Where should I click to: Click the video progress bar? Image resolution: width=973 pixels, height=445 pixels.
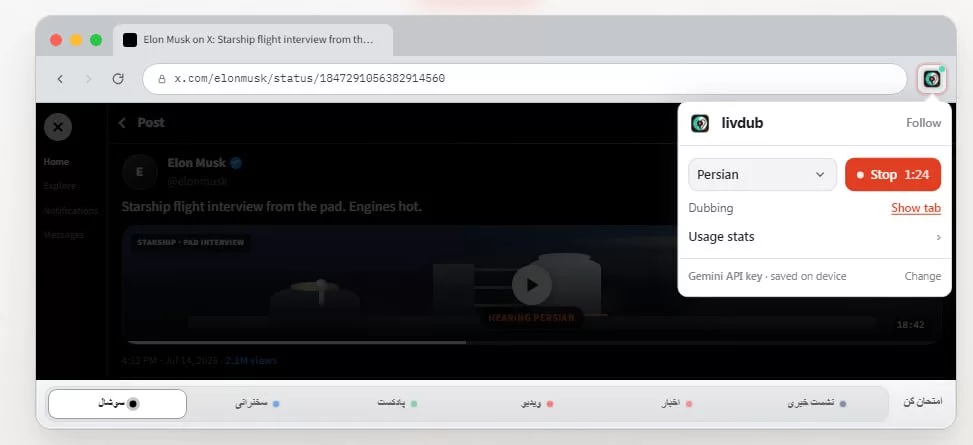pos(532,342)
